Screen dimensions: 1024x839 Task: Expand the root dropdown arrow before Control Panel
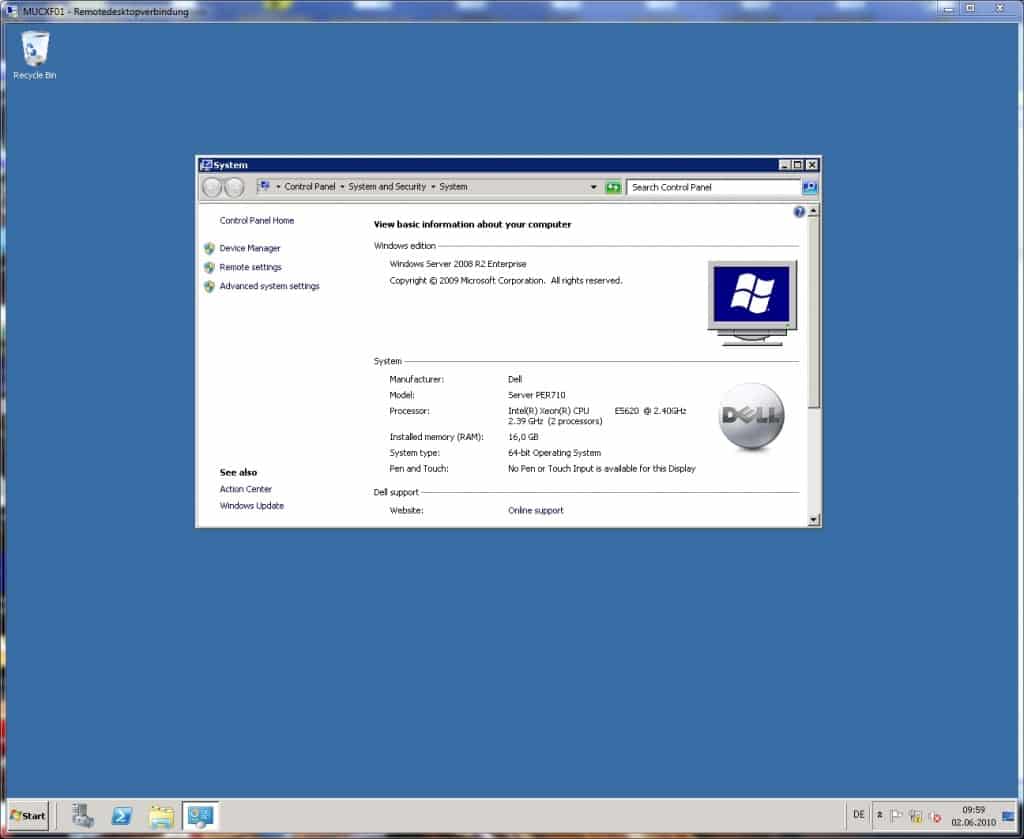pos(278,187)
